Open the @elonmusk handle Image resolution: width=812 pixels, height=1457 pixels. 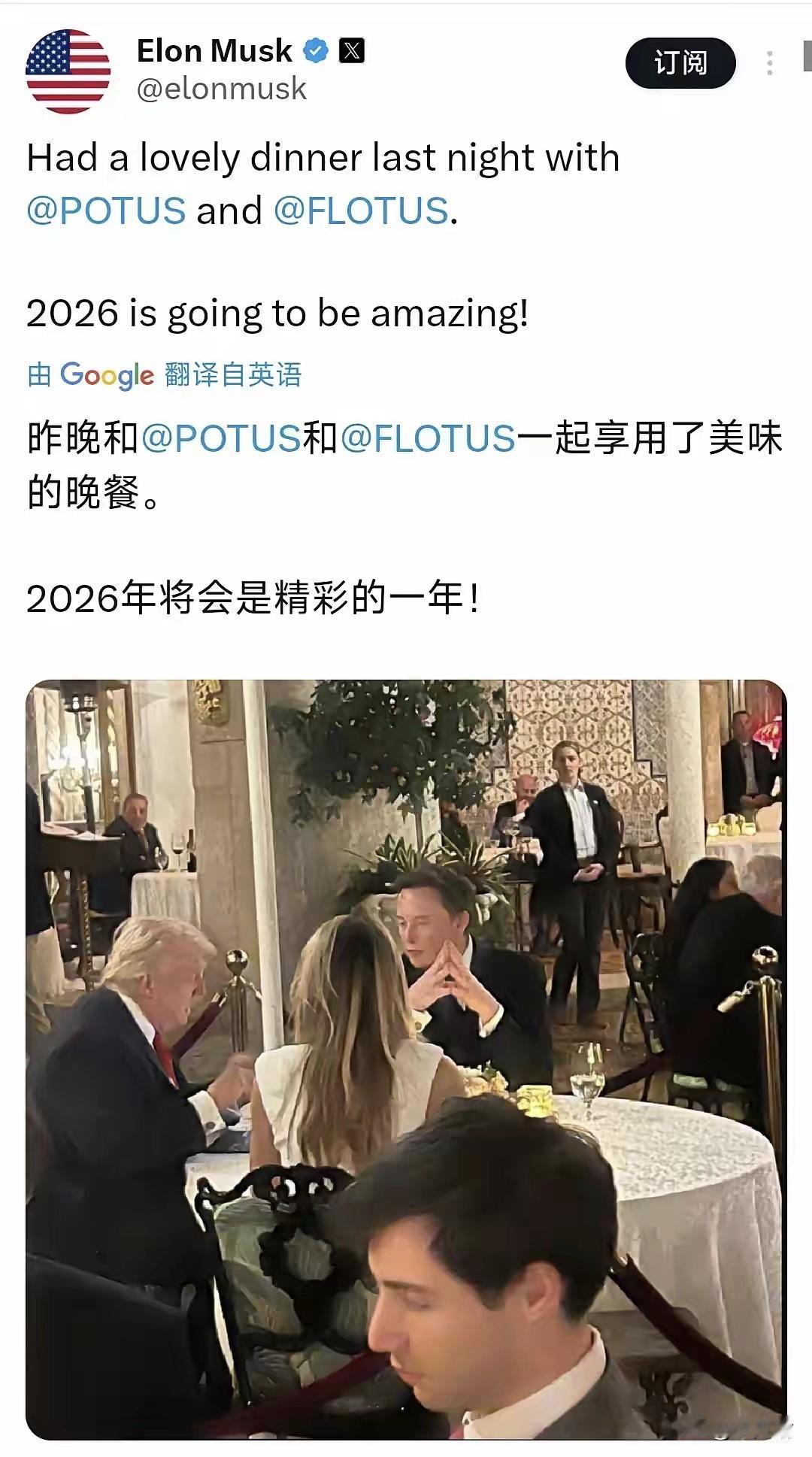[x=222, y=89]
